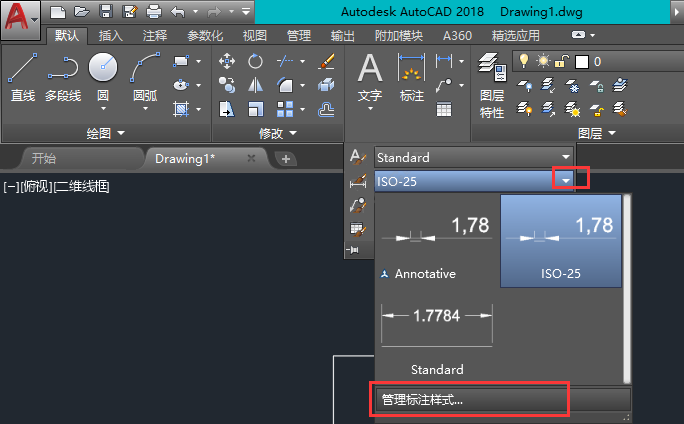Screen dimensions: 684x424
Task: Select the Move tool icon
Action: pos(227,61)
